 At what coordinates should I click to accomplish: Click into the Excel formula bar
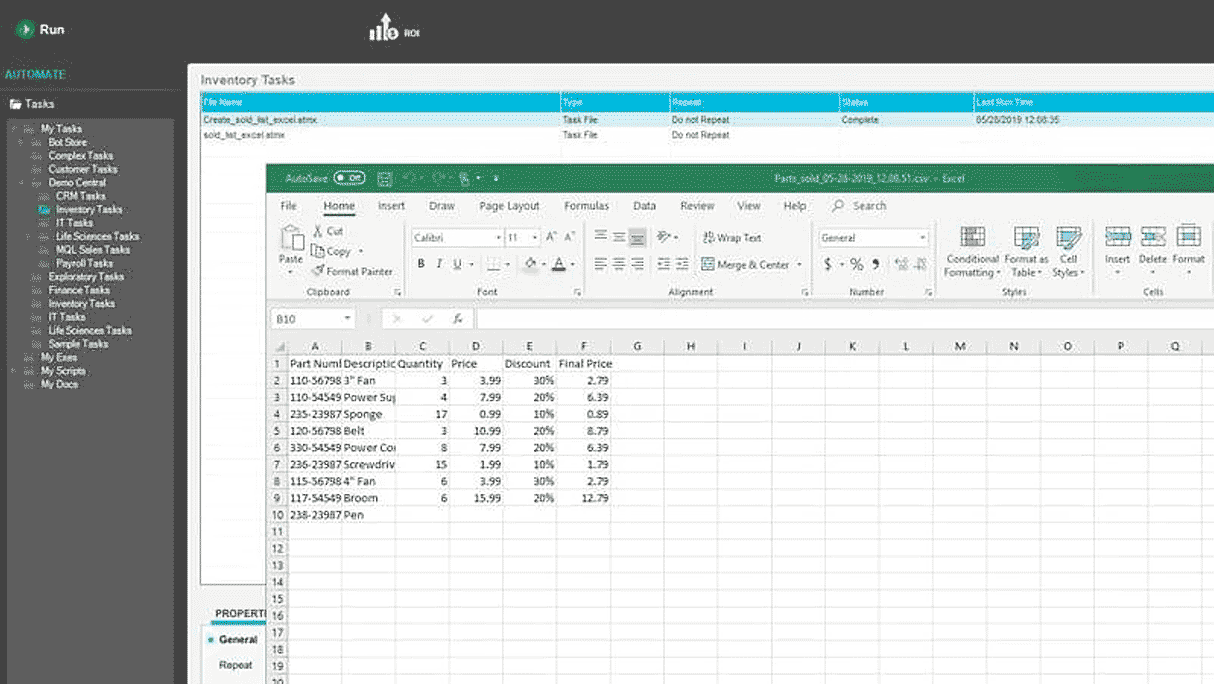[x=845, y=319]
